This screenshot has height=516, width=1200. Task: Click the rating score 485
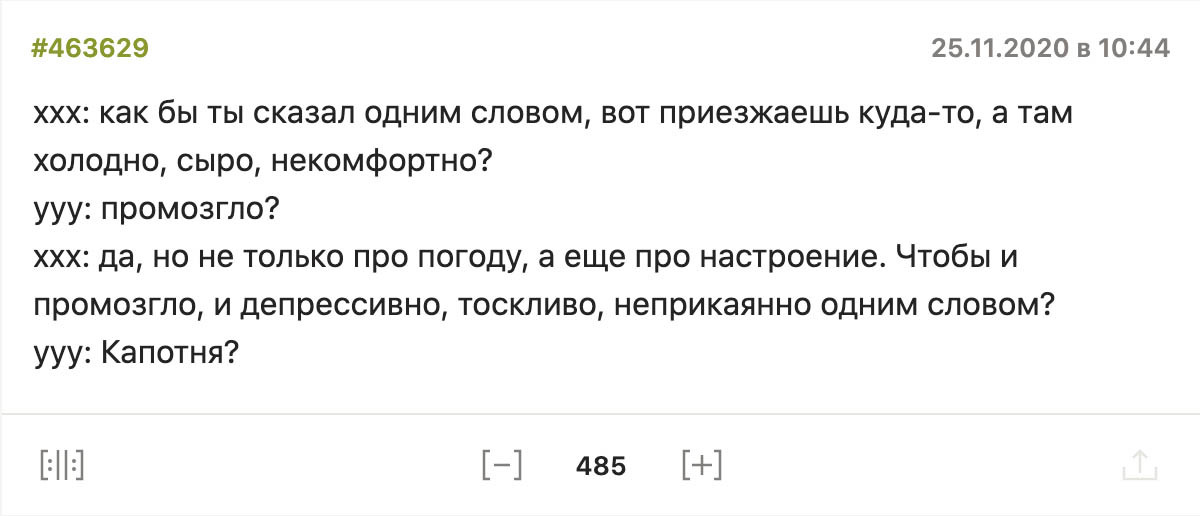[601, 466]
